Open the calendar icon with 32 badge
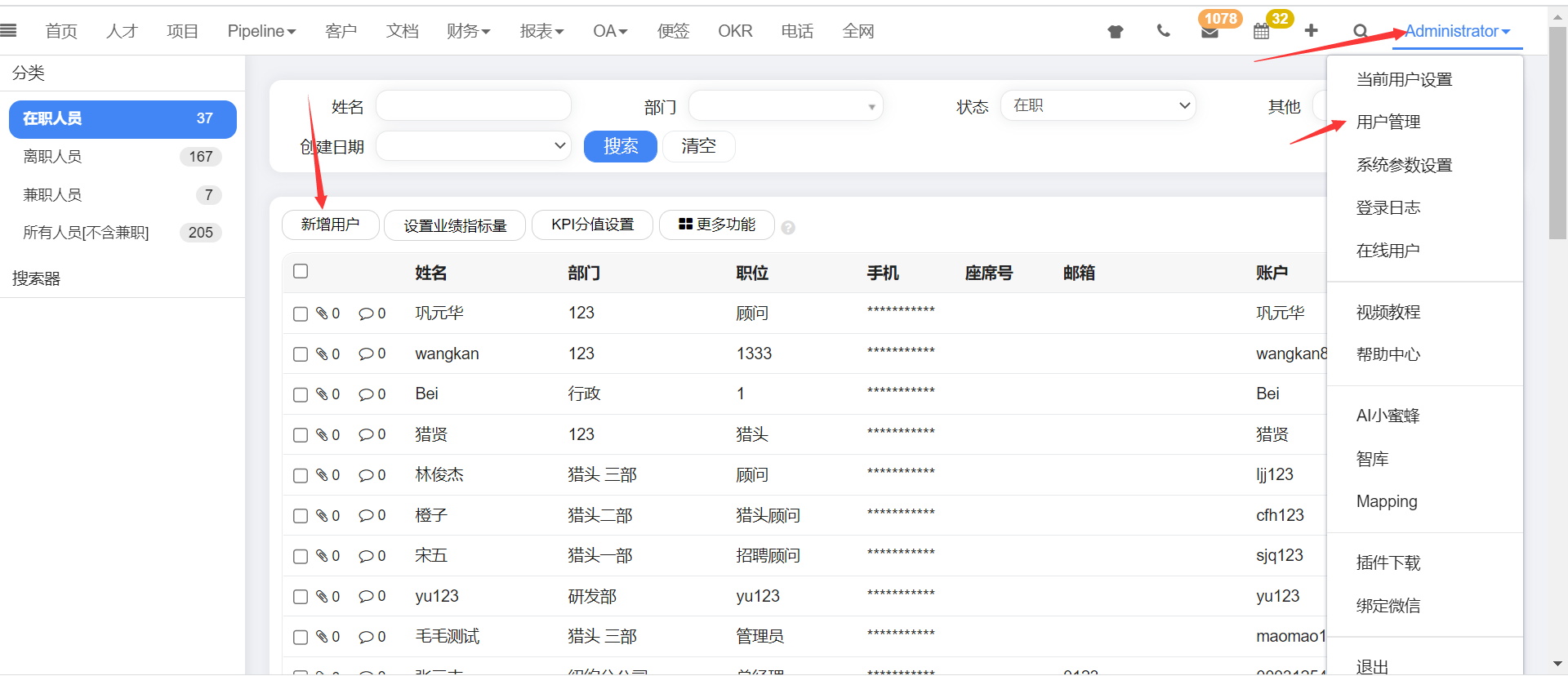The width and height of the screenshot is (1568, 676). [x=1262, y=32]
